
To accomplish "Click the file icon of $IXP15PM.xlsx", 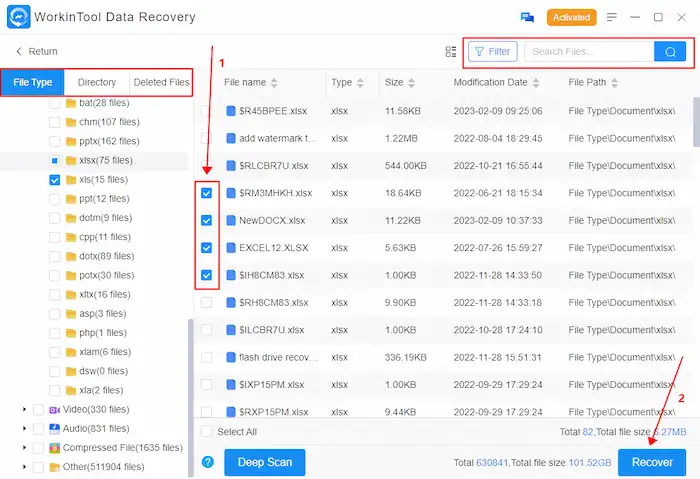I will point(231,384).
